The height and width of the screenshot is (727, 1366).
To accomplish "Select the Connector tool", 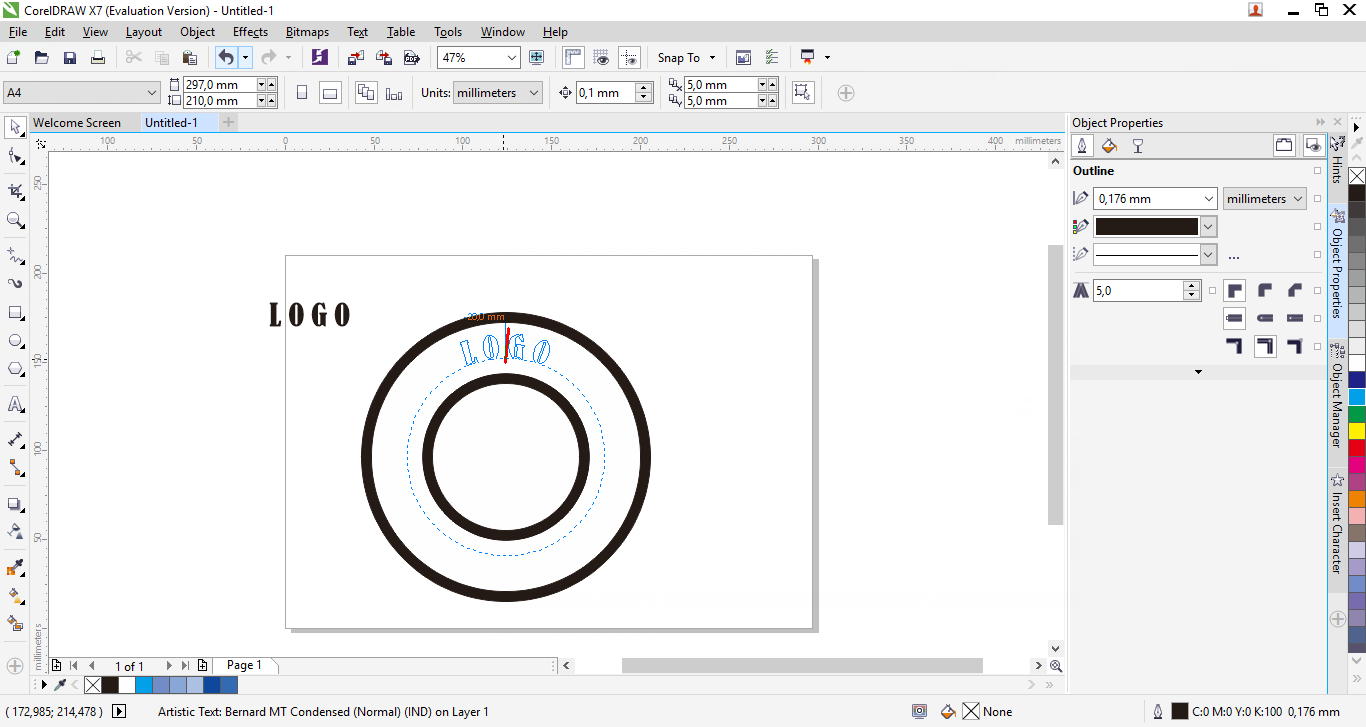I will point(15,467).
